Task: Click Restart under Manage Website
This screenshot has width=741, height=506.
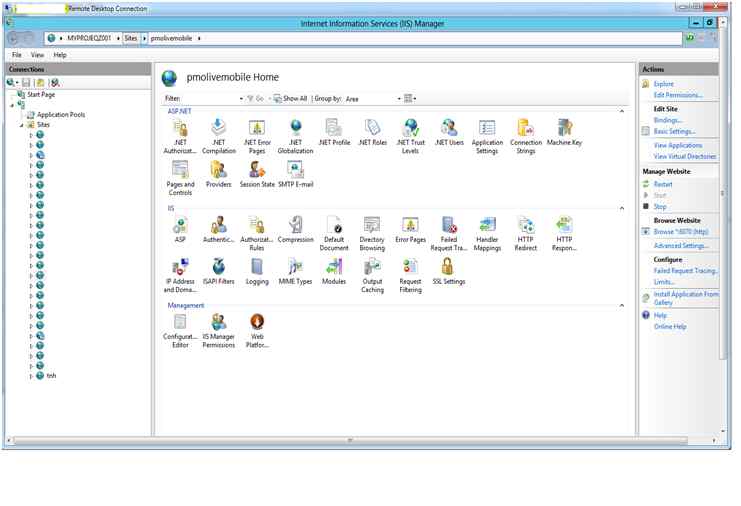Action: tap(663, 184)
